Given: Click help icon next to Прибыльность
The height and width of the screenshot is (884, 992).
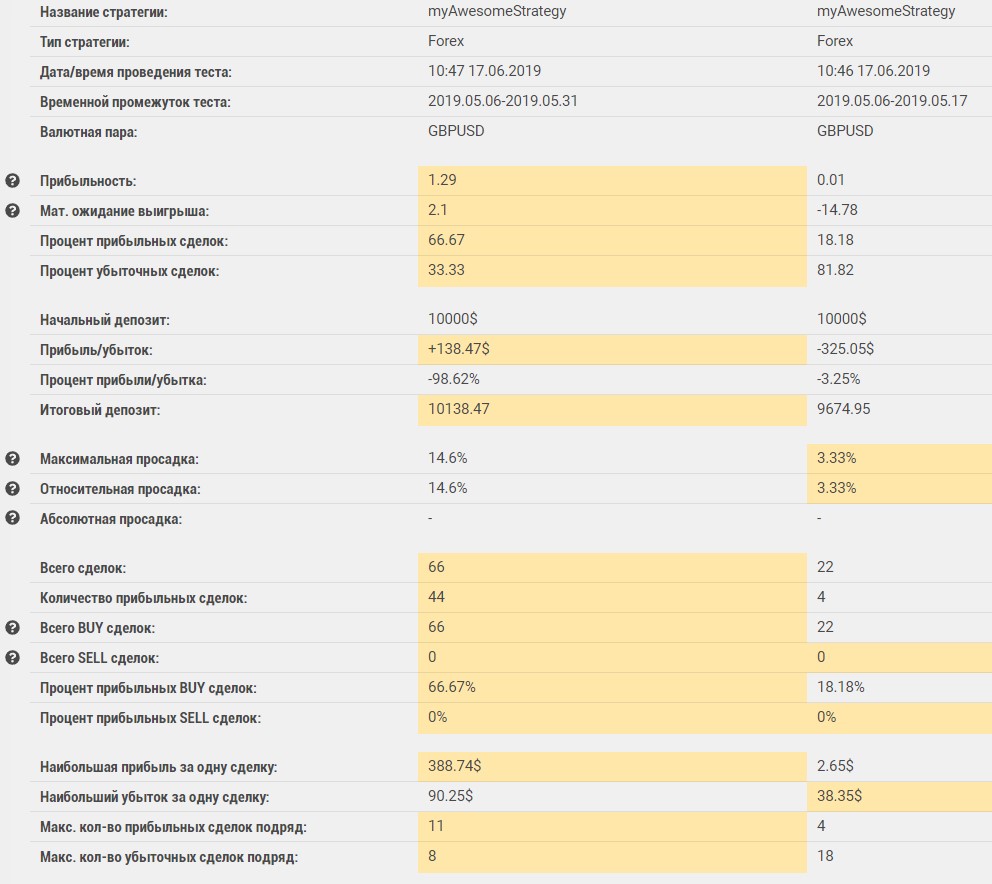Looking at the screenshot, I should pos(13,181).
